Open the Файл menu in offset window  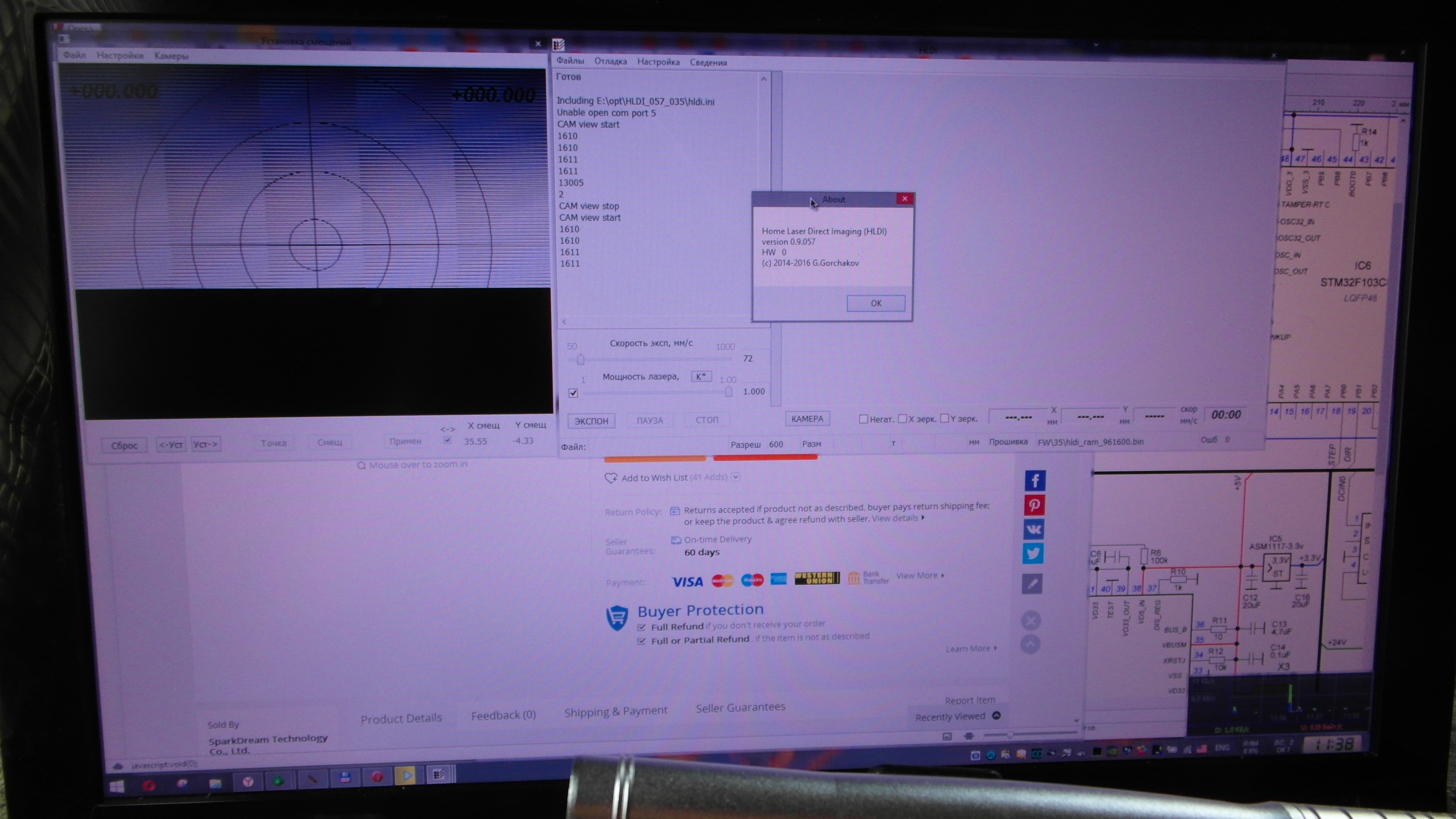75,55
